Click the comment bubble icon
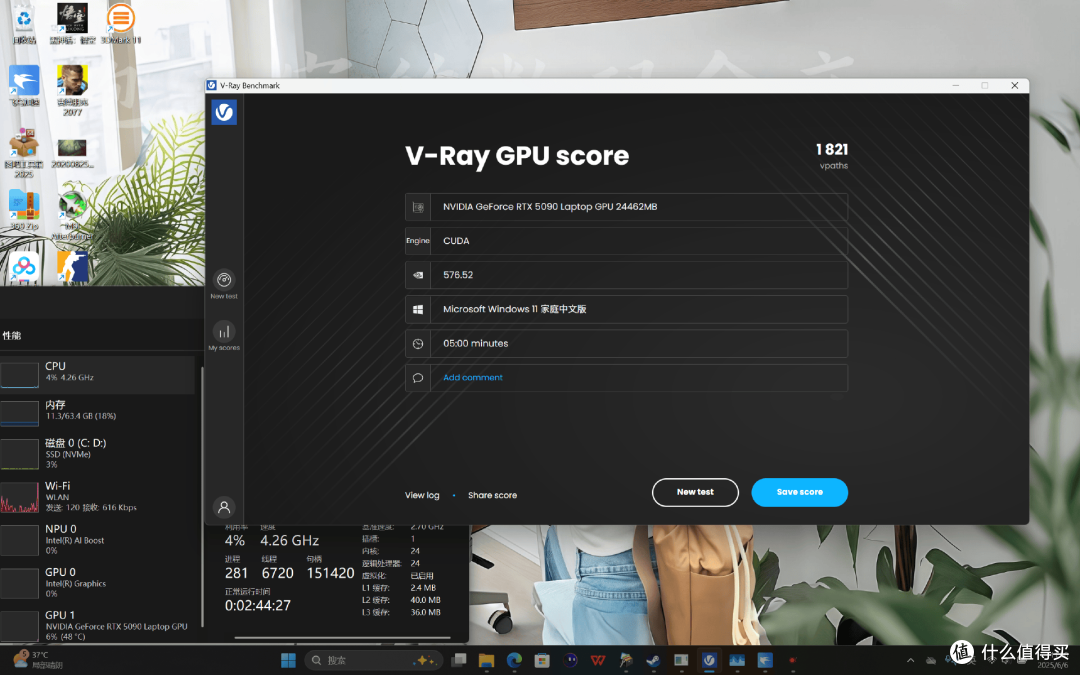The height and width of the screenshot is (675, 1080). coord(418,378)
